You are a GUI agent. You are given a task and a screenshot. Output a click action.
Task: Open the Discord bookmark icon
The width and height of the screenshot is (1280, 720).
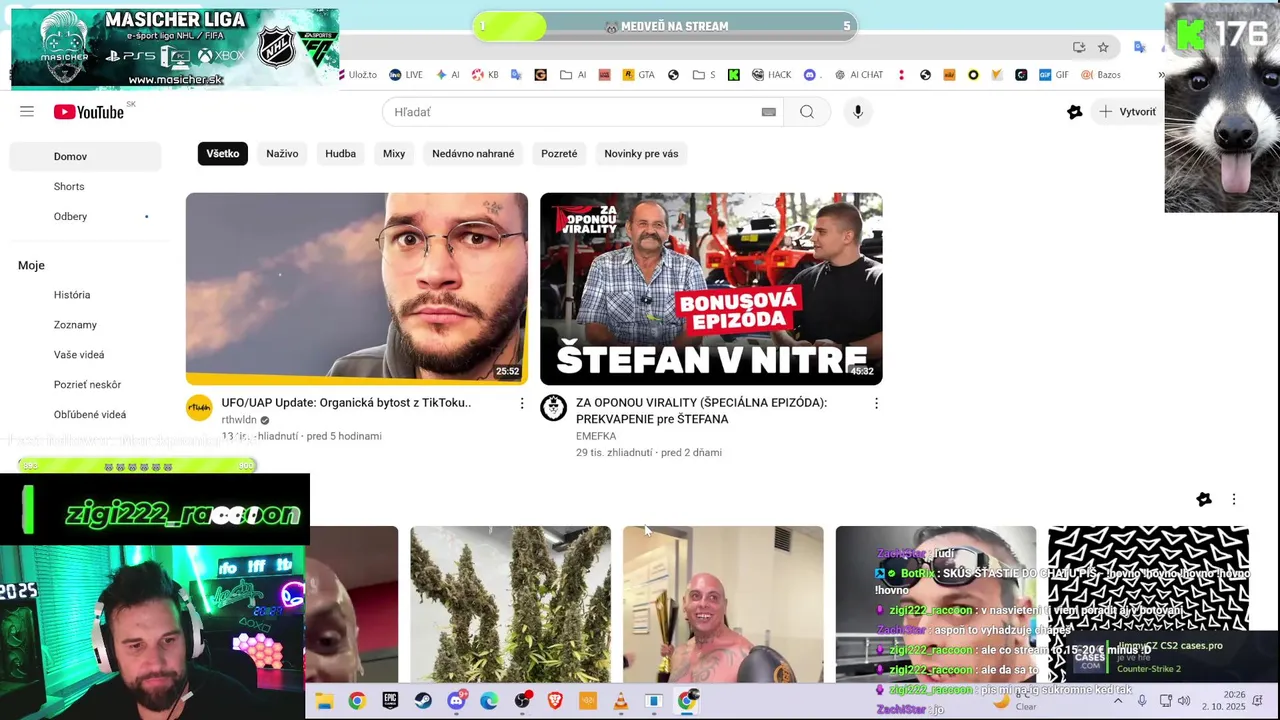[x=810, y=75]
